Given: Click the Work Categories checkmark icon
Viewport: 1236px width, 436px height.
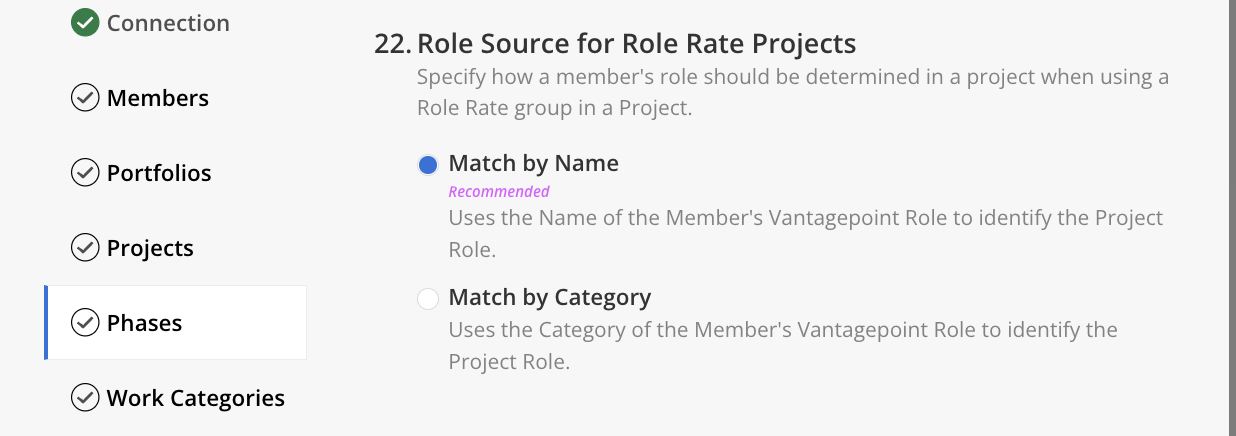Looking at the screenshot, I should [85, 398].
